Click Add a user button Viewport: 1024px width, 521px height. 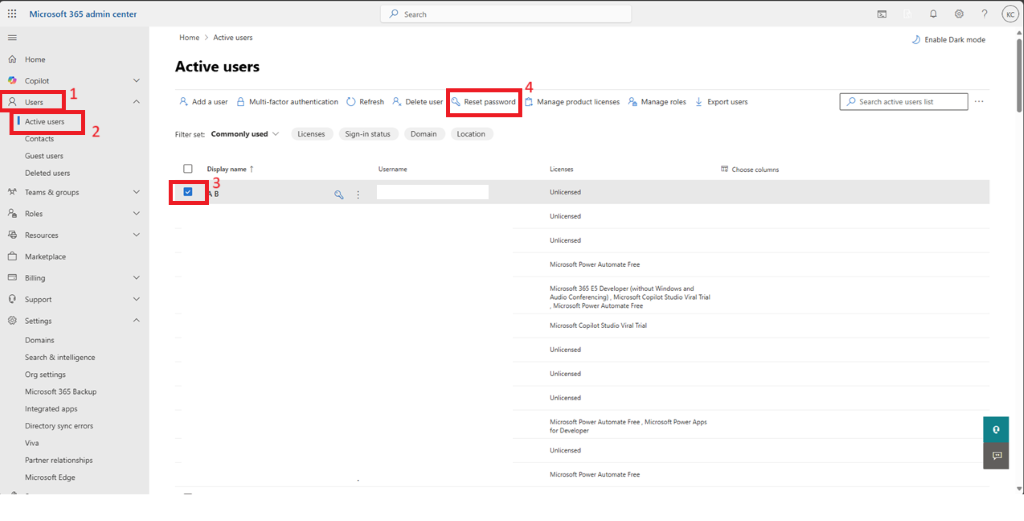click(x=203, y=102)
